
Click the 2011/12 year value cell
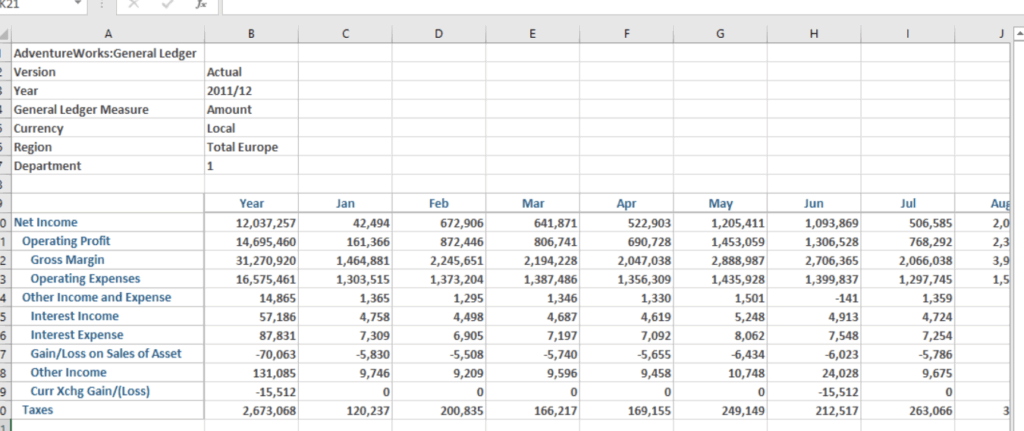coord(229,91)
